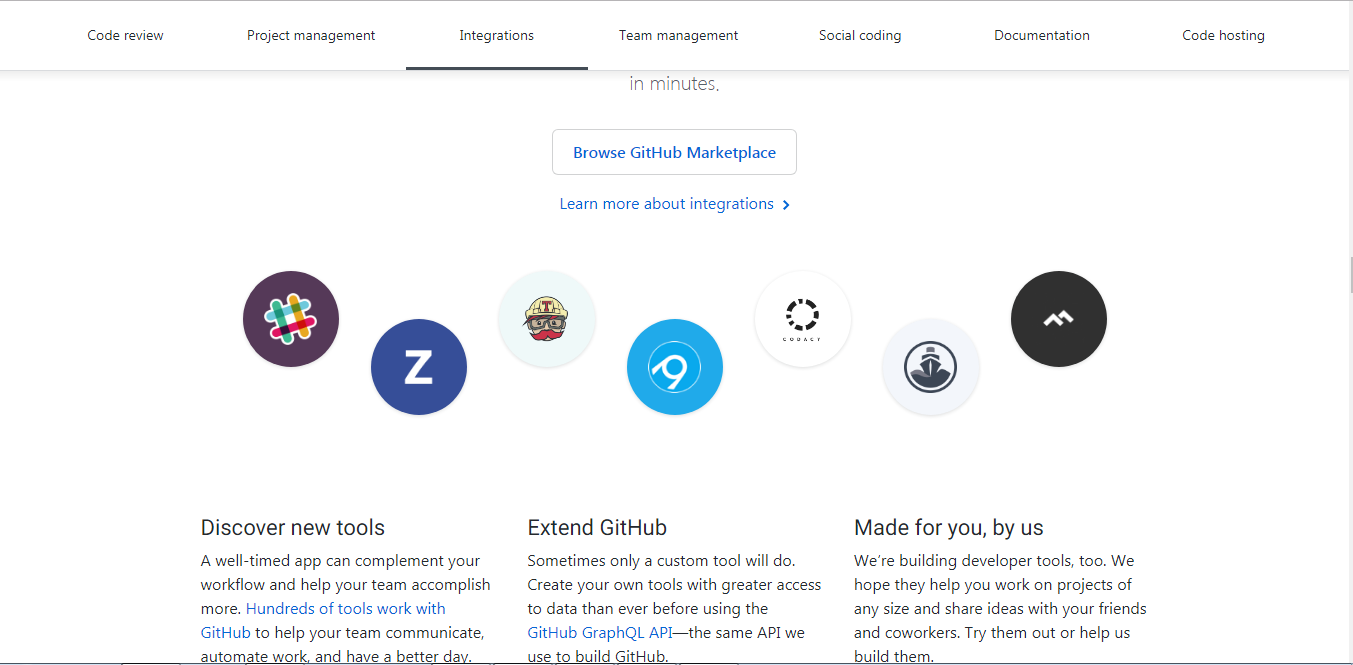The height and width of the screenshot is (665, 1353).
Task: Open the Code hosting tab
Action: pyautogui.click(x=1223, y=35)
